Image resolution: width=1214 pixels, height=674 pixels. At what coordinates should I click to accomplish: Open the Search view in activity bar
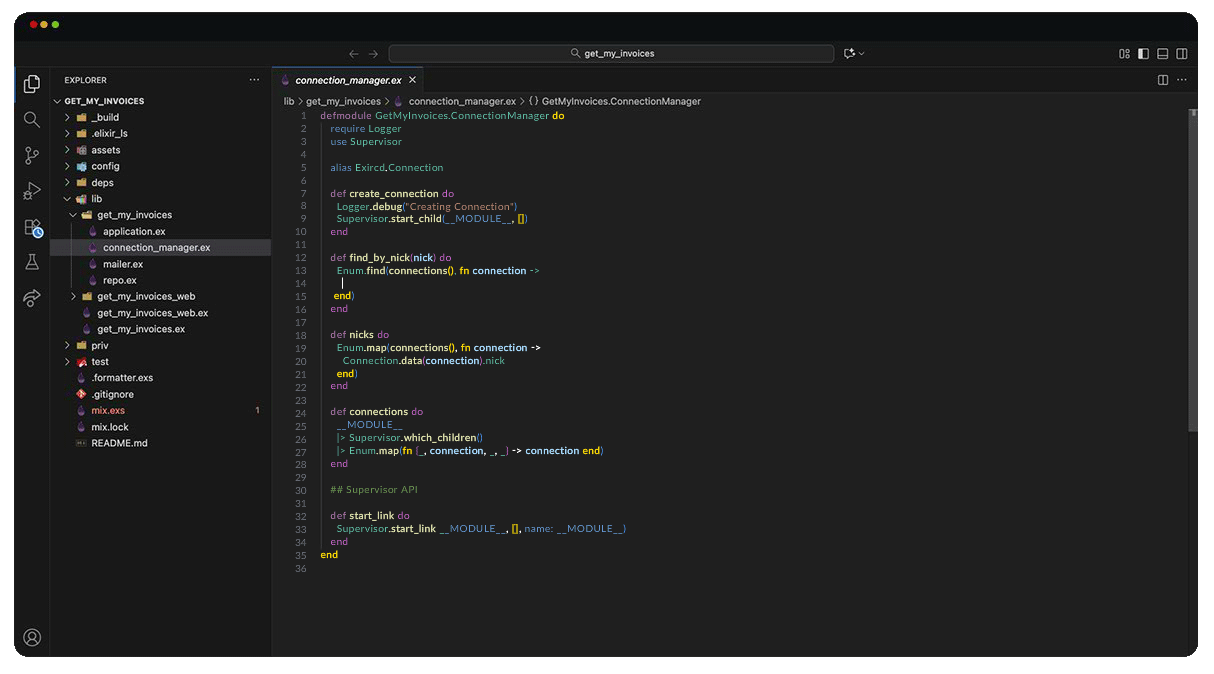click(32, 120)
